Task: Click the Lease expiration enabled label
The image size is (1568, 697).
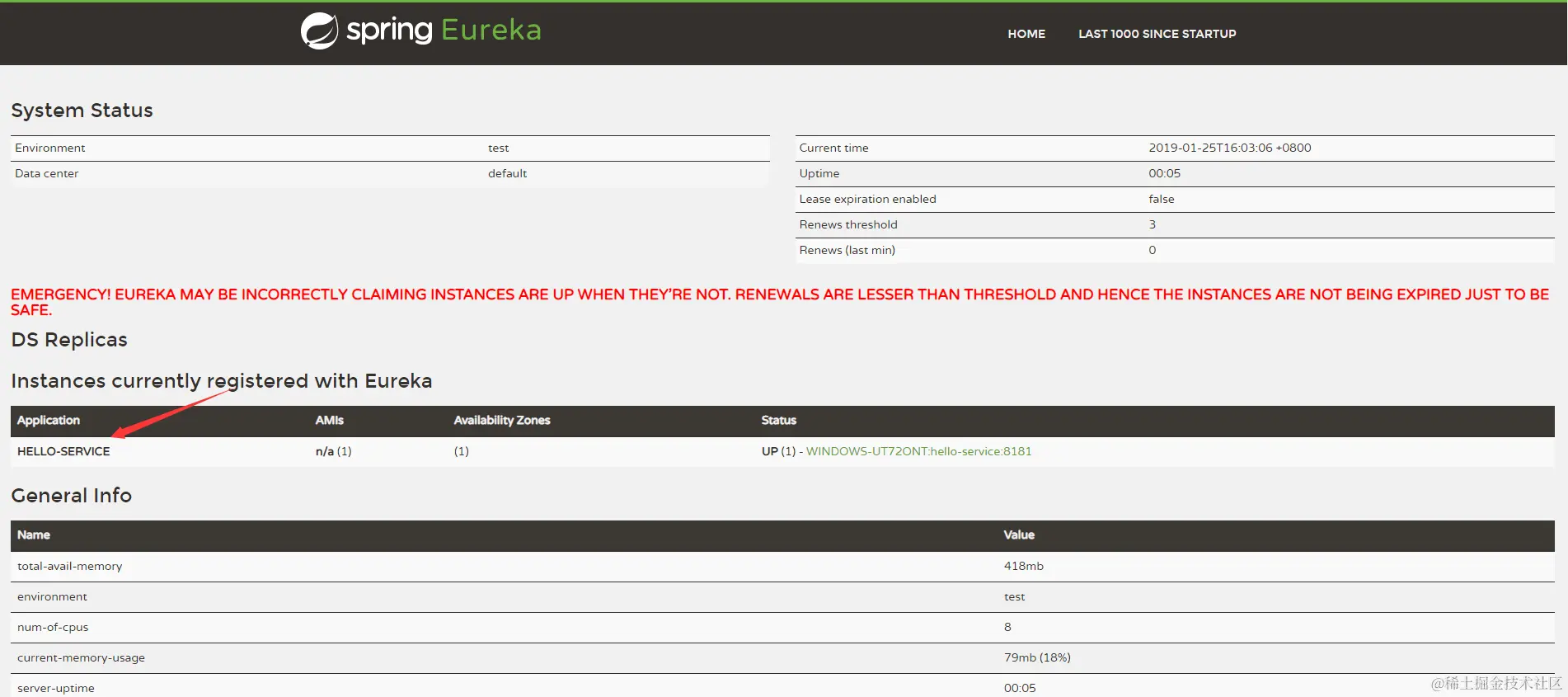Action: coord(867,199)
